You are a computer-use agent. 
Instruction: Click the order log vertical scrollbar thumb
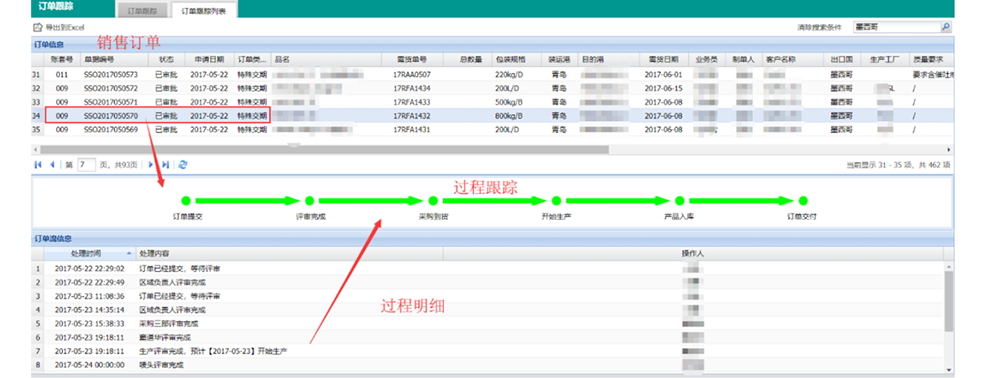click(949, 301)
